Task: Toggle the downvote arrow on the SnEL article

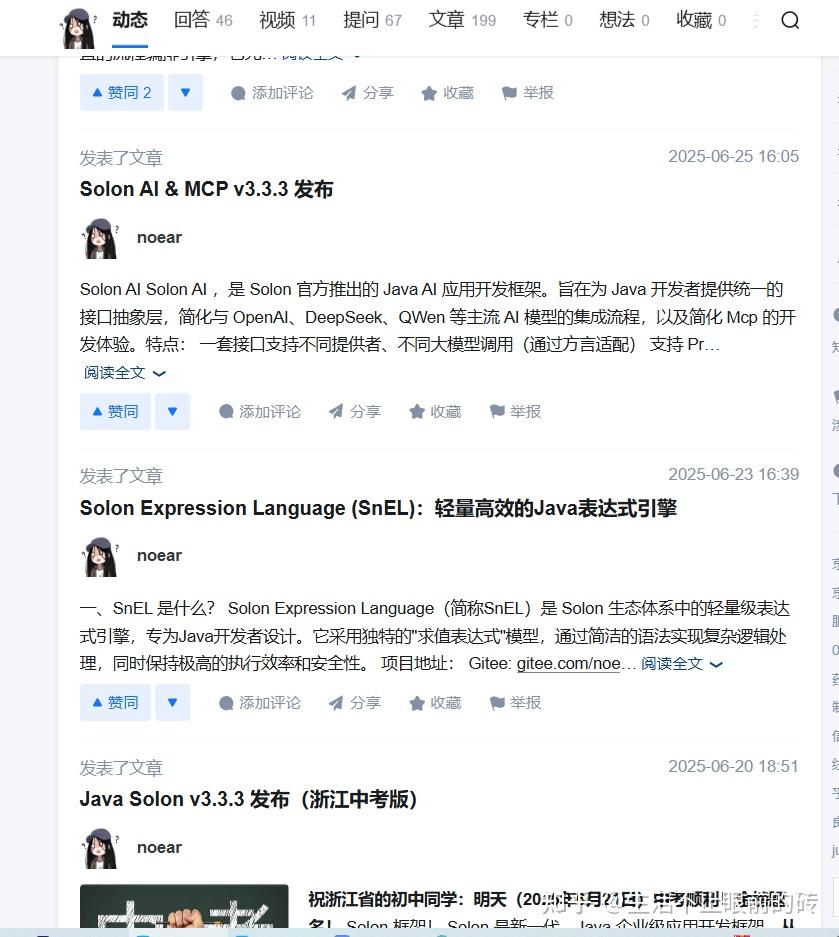Action: (x=172, y=702)
